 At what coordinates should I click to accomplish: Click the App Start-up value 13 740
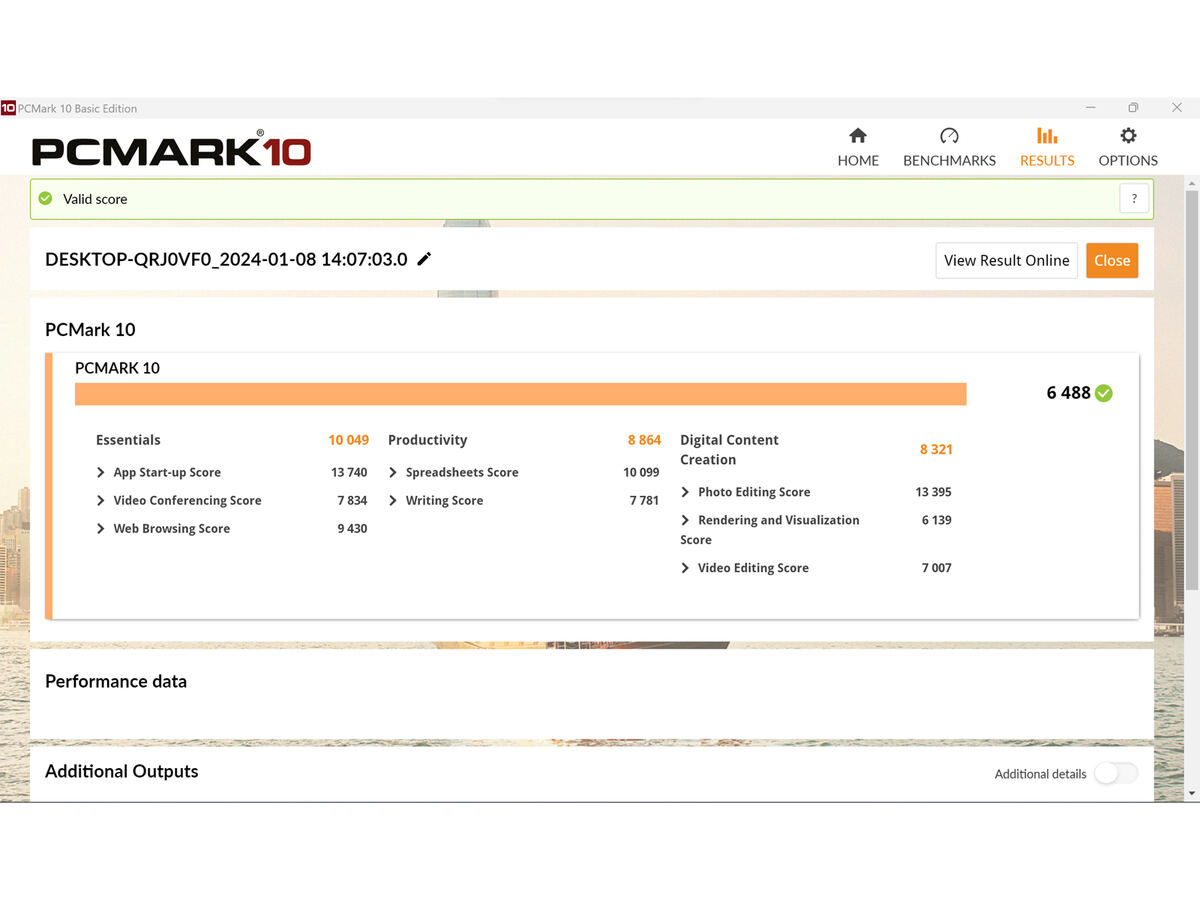click(x=349, y=472)
